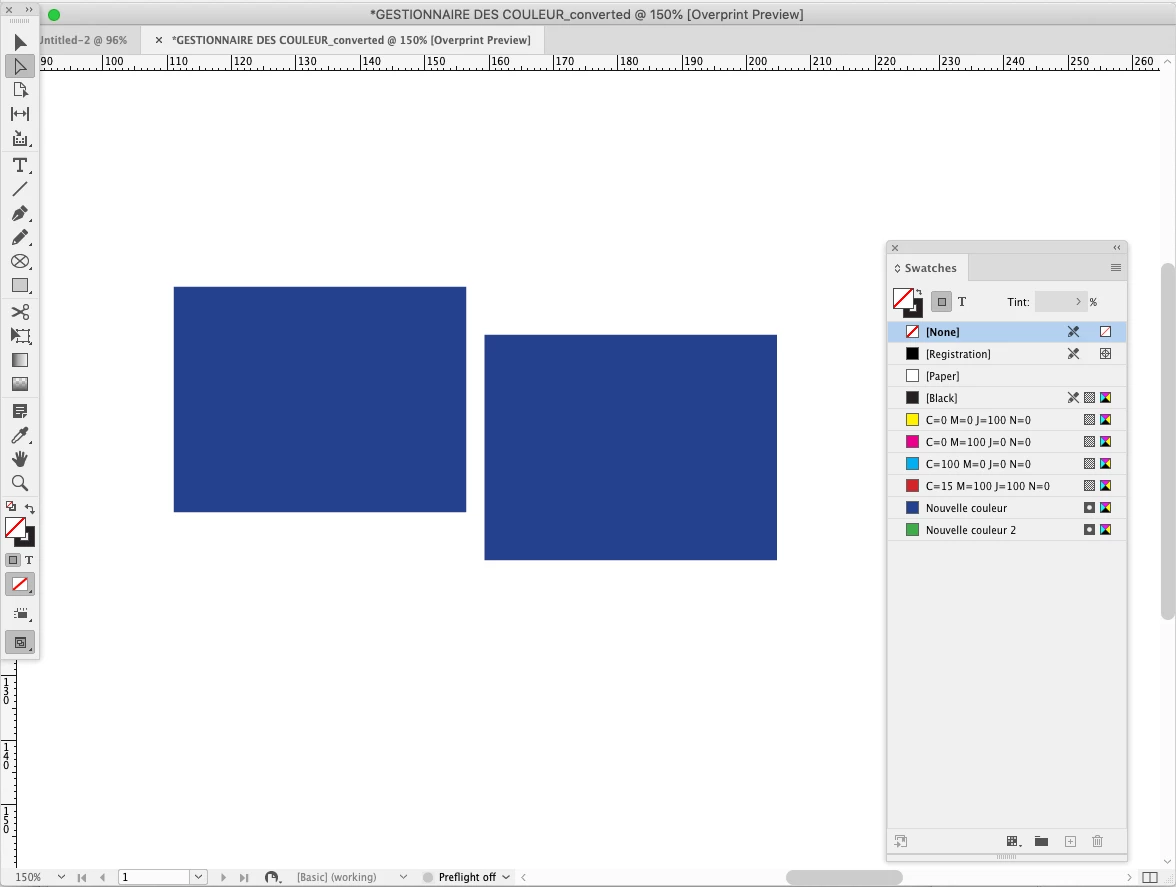Toggle fill and stroke box in toolbox

[20, 532]
